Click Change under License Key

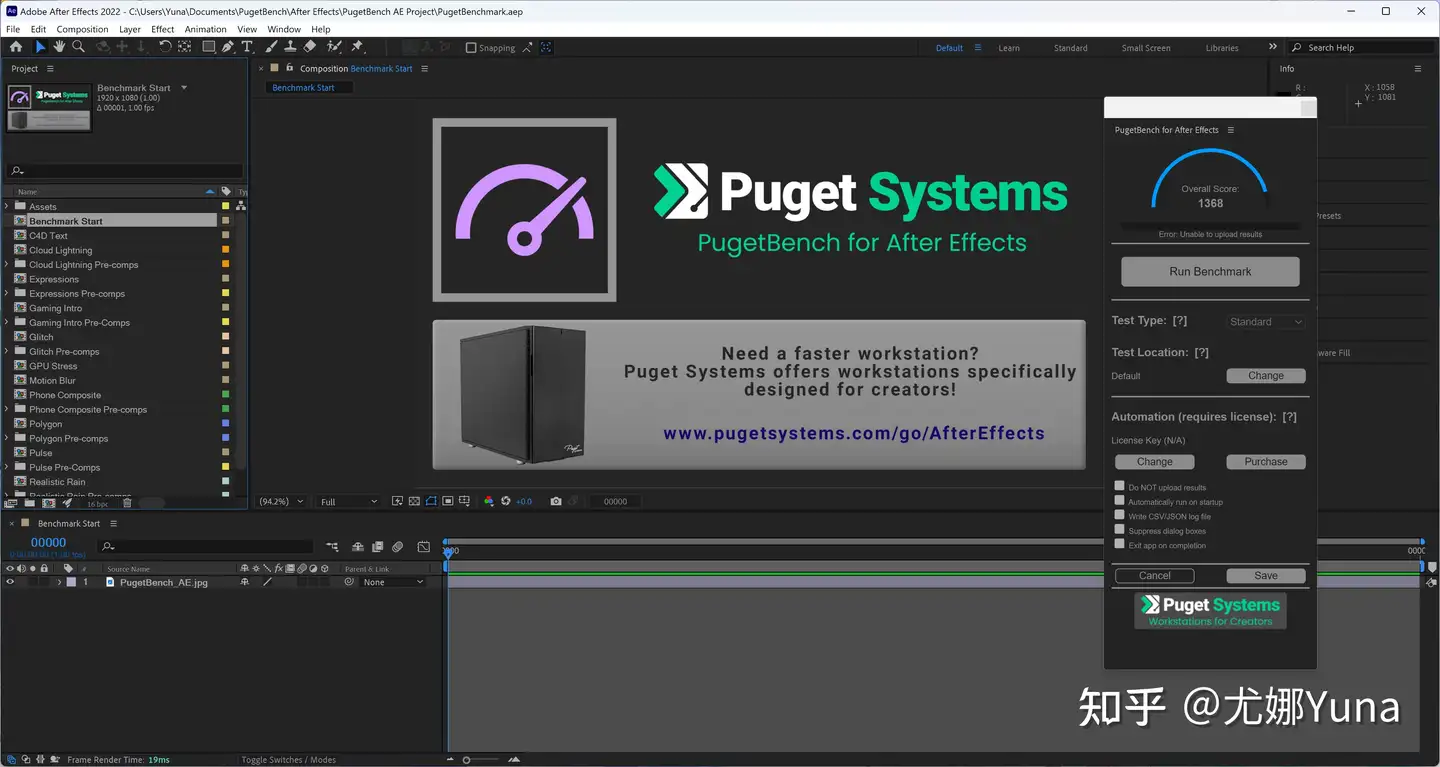tap(1154, 462)
